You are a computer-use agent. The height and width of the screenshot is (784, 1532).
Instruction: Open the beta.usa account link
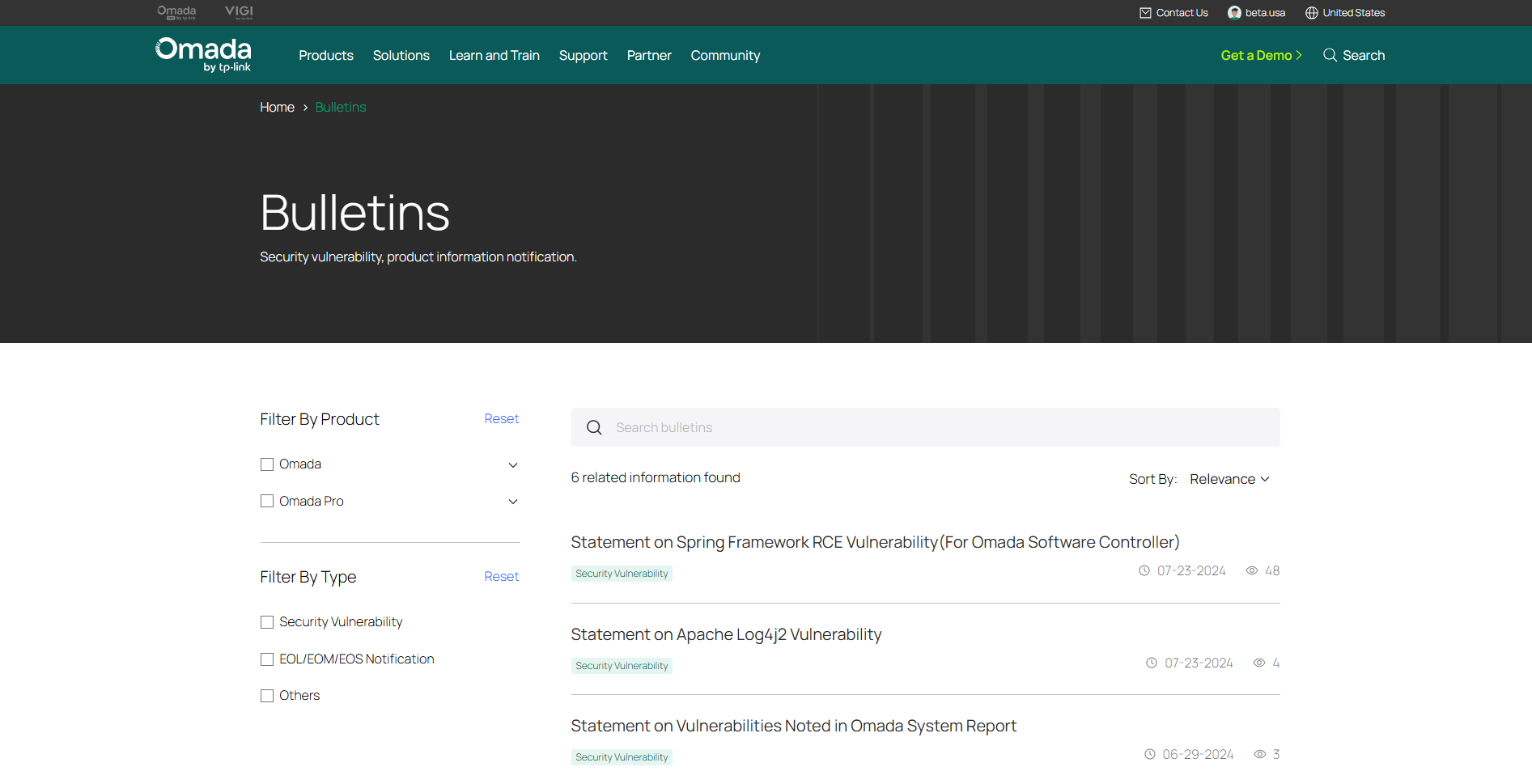pyautogui.click(x=1256, y=13)
